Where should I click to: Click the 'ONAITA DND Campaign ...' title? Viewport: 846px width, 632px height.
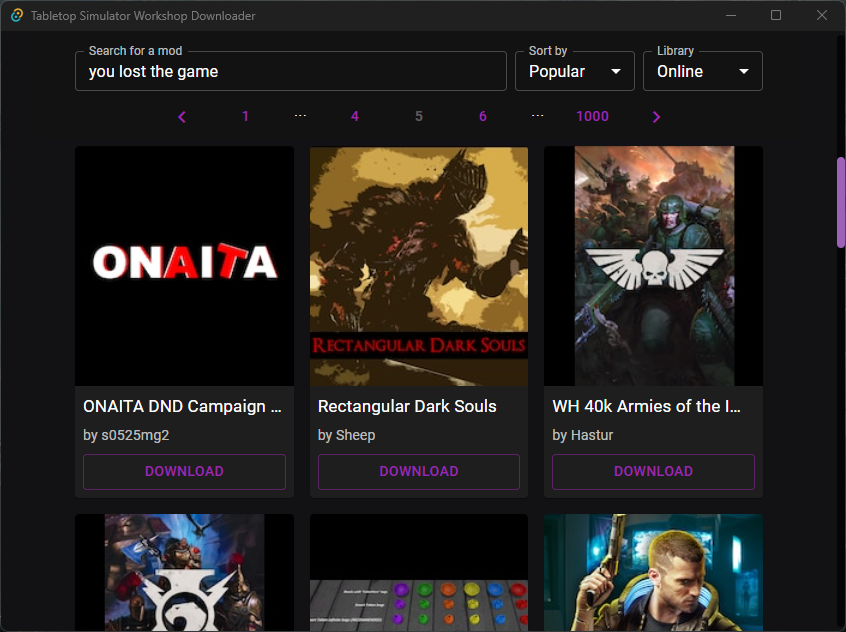click(x=182, y=406)
